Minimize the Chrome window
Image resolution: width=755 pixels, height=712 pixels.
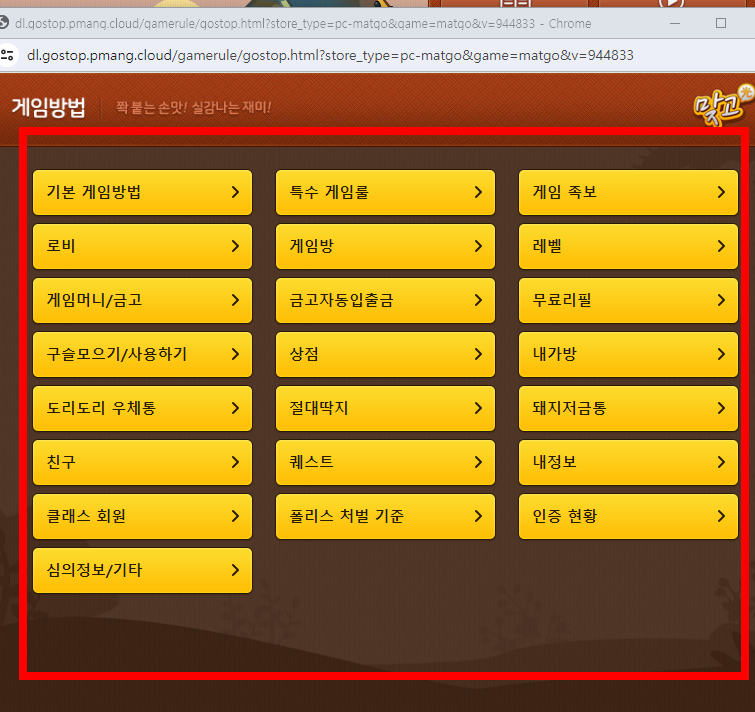click(x=675, y=23)
